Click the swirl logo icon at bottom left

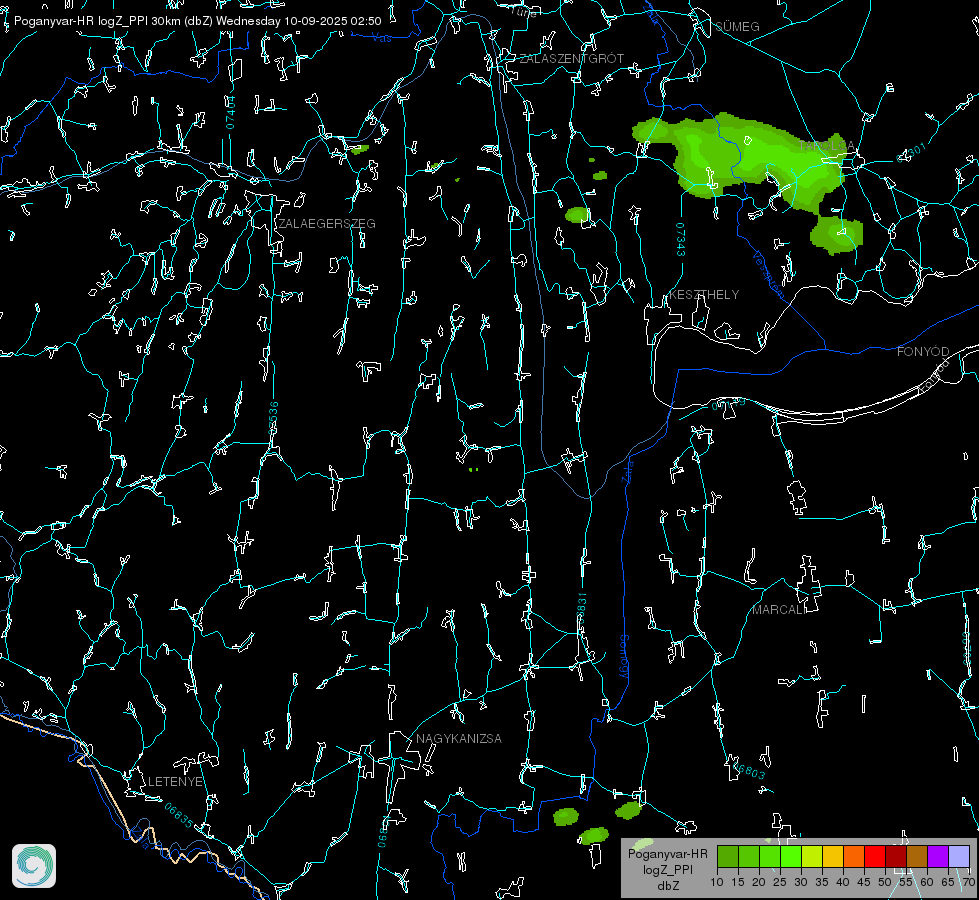tap(34, 866)
